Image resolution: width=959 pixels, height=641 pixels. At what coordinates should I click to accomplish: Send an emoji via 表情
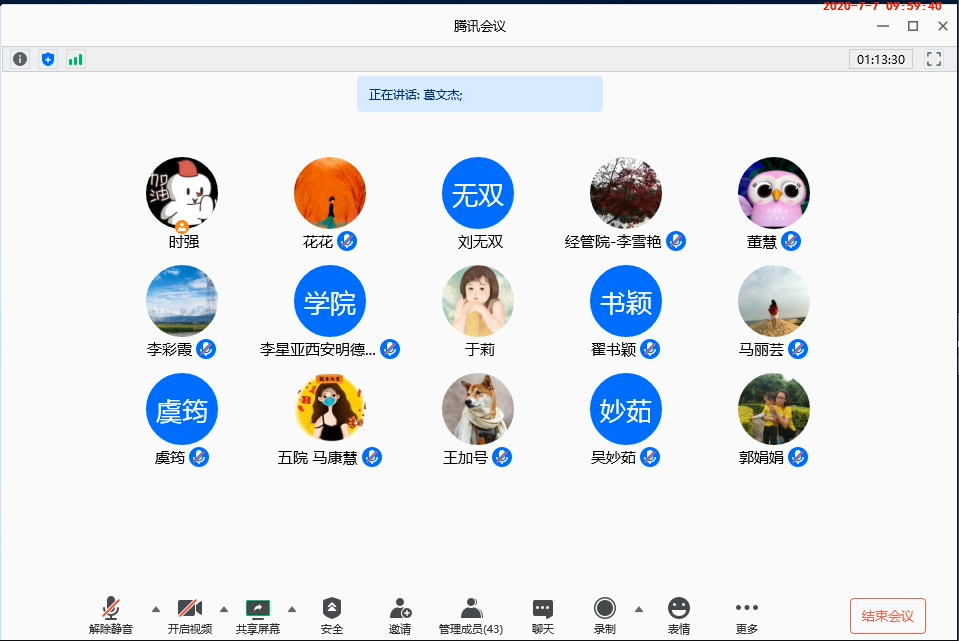click(679, 615)
